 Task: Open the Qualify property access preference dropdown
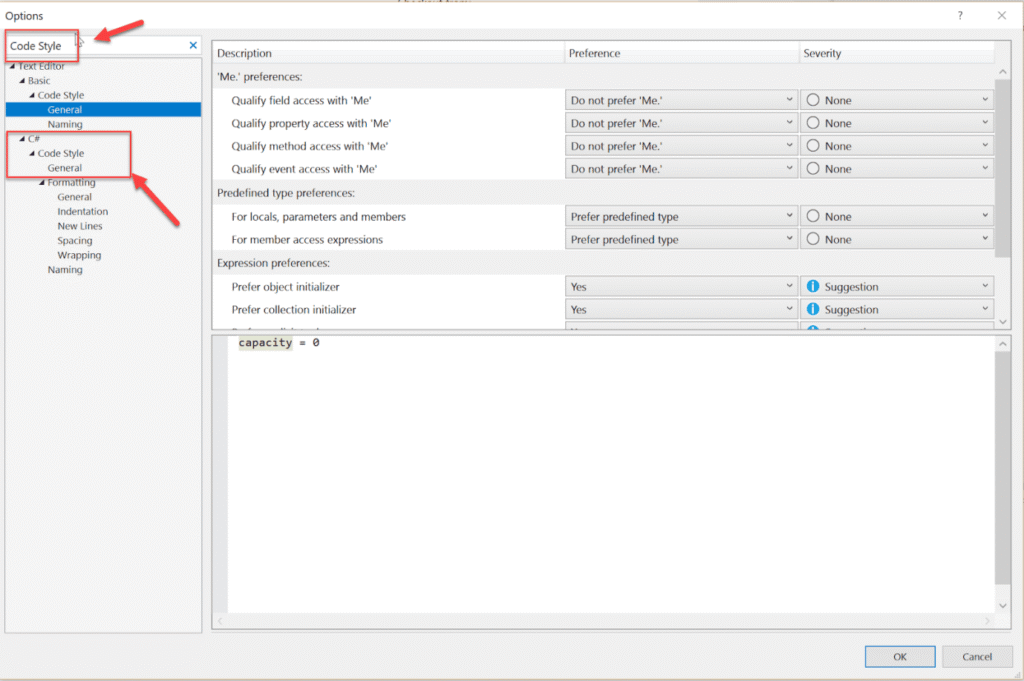point(786,122)
